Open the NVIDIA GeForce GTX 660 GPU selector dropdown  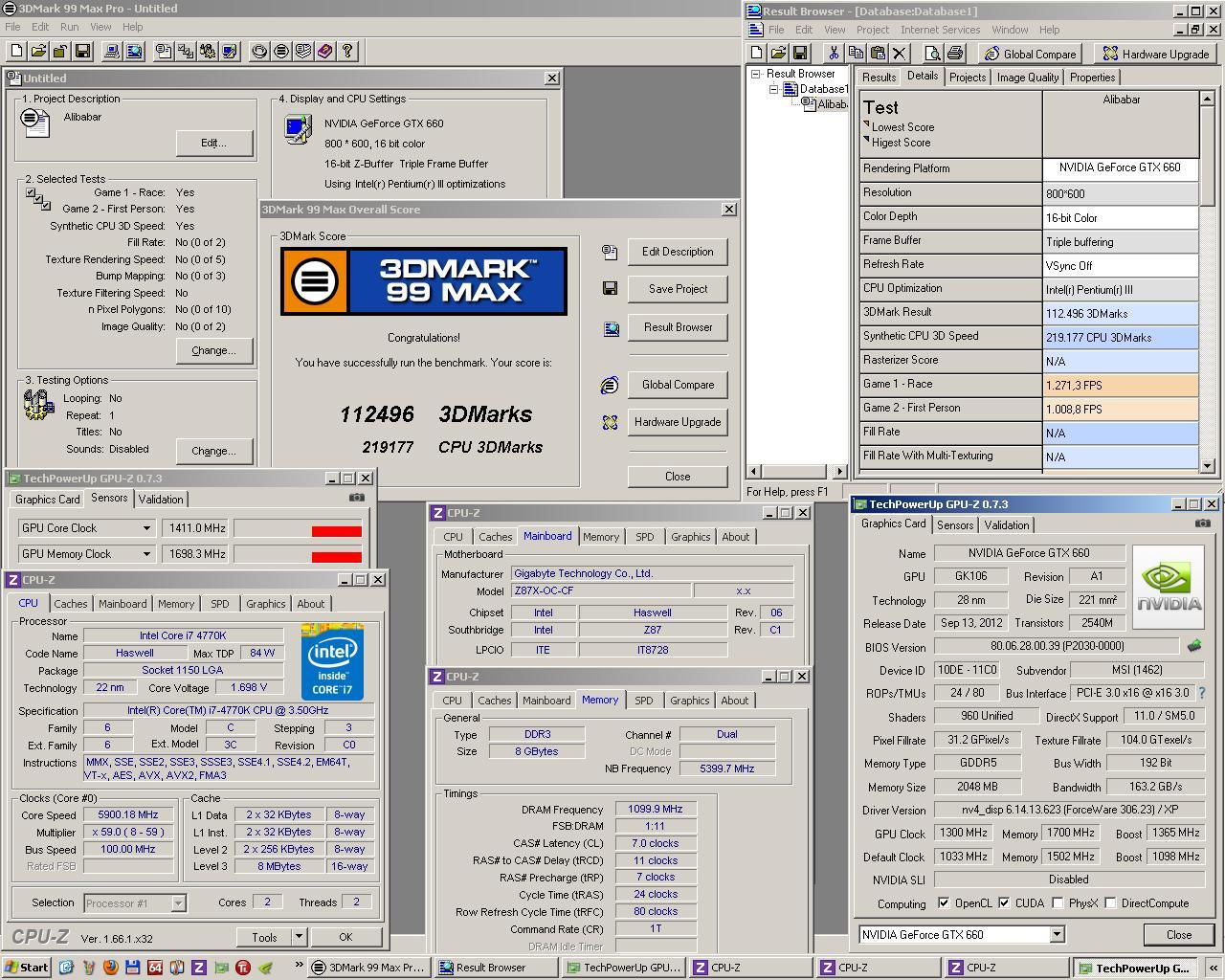[1057, 935]
